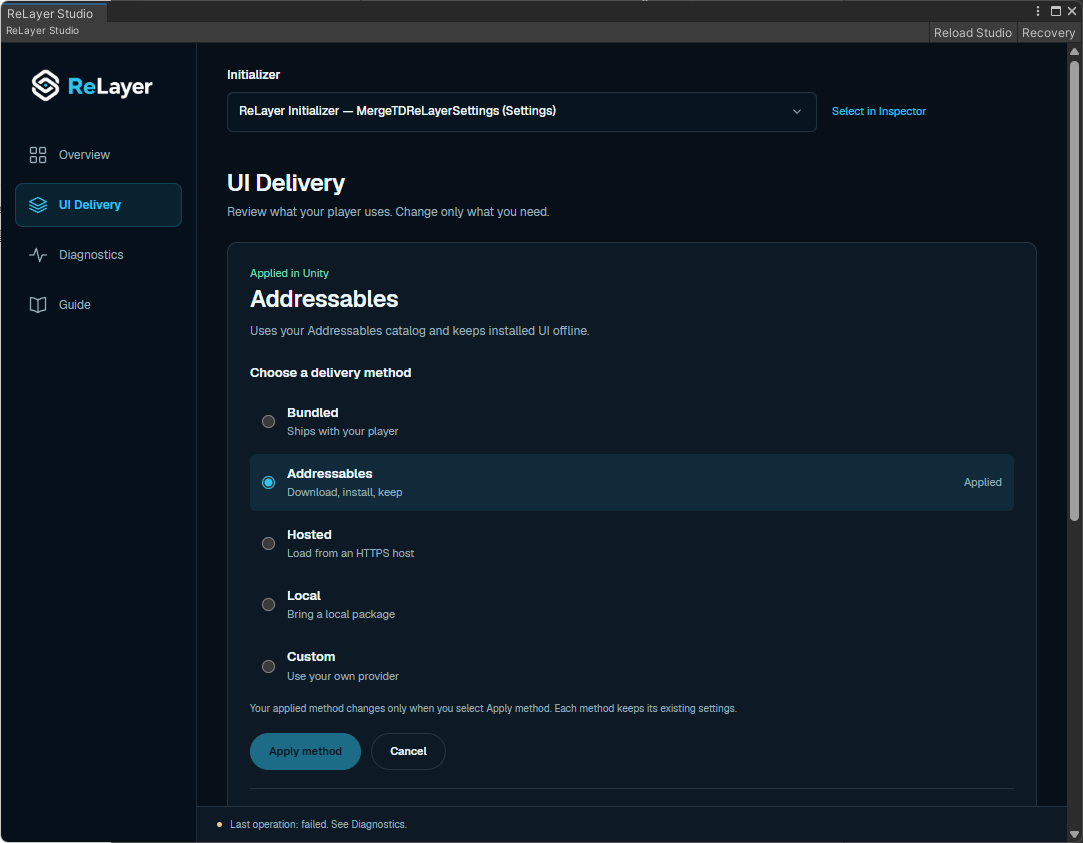This screenshot has width=1083, height=843.
Task: Click the ReLayer logo icon
Action: pos(46,86)
